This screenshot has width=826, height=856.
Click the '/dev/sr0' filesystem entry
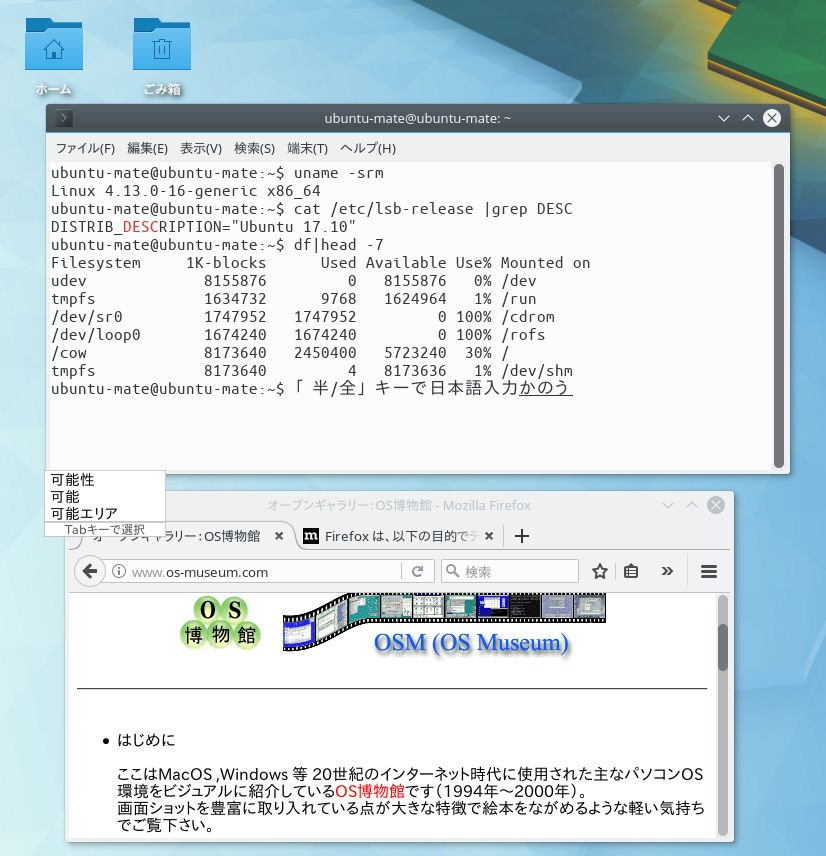point(87,317)
